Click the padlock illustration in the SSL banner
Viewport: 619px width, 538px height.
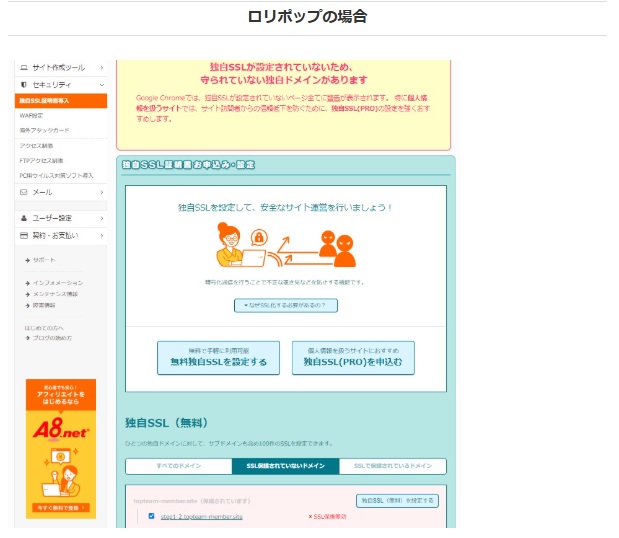point(258,238)
